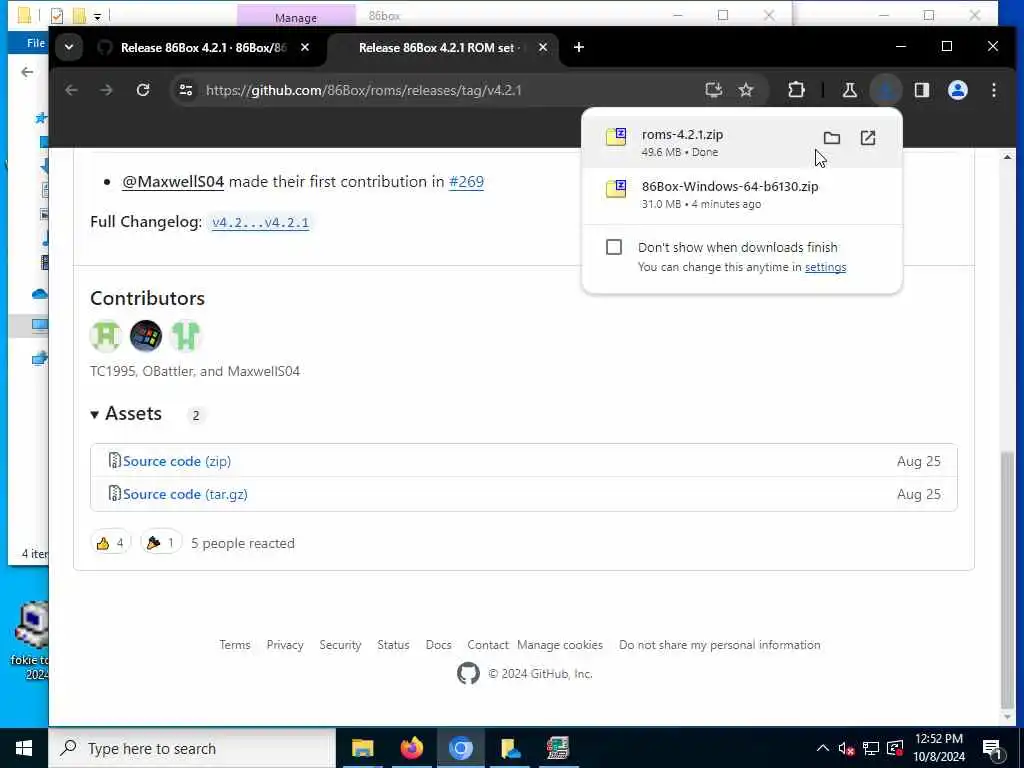Click the muted volume tray icon
1024x768 pixels.
[846, 749]
